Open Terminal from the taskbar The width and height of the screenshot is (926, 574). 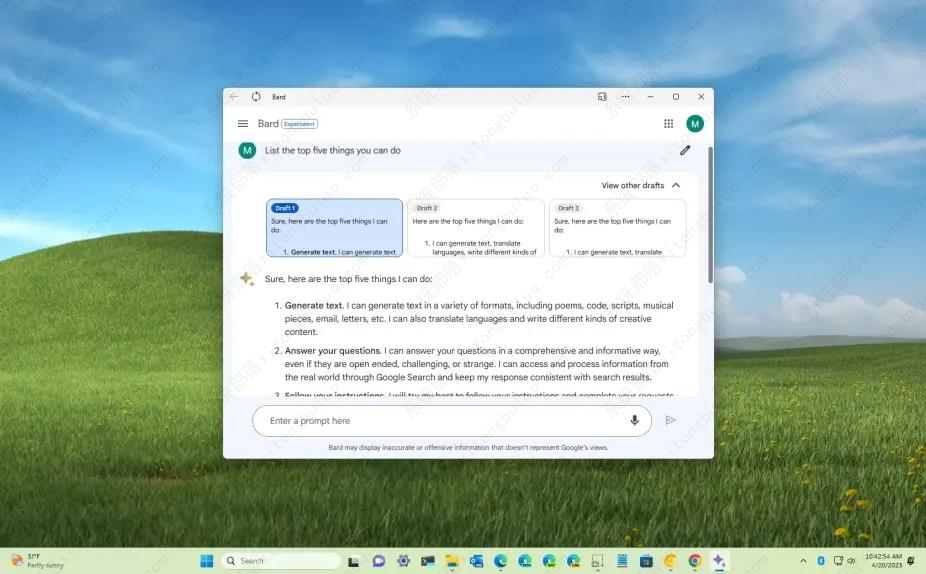coord(428,561)
